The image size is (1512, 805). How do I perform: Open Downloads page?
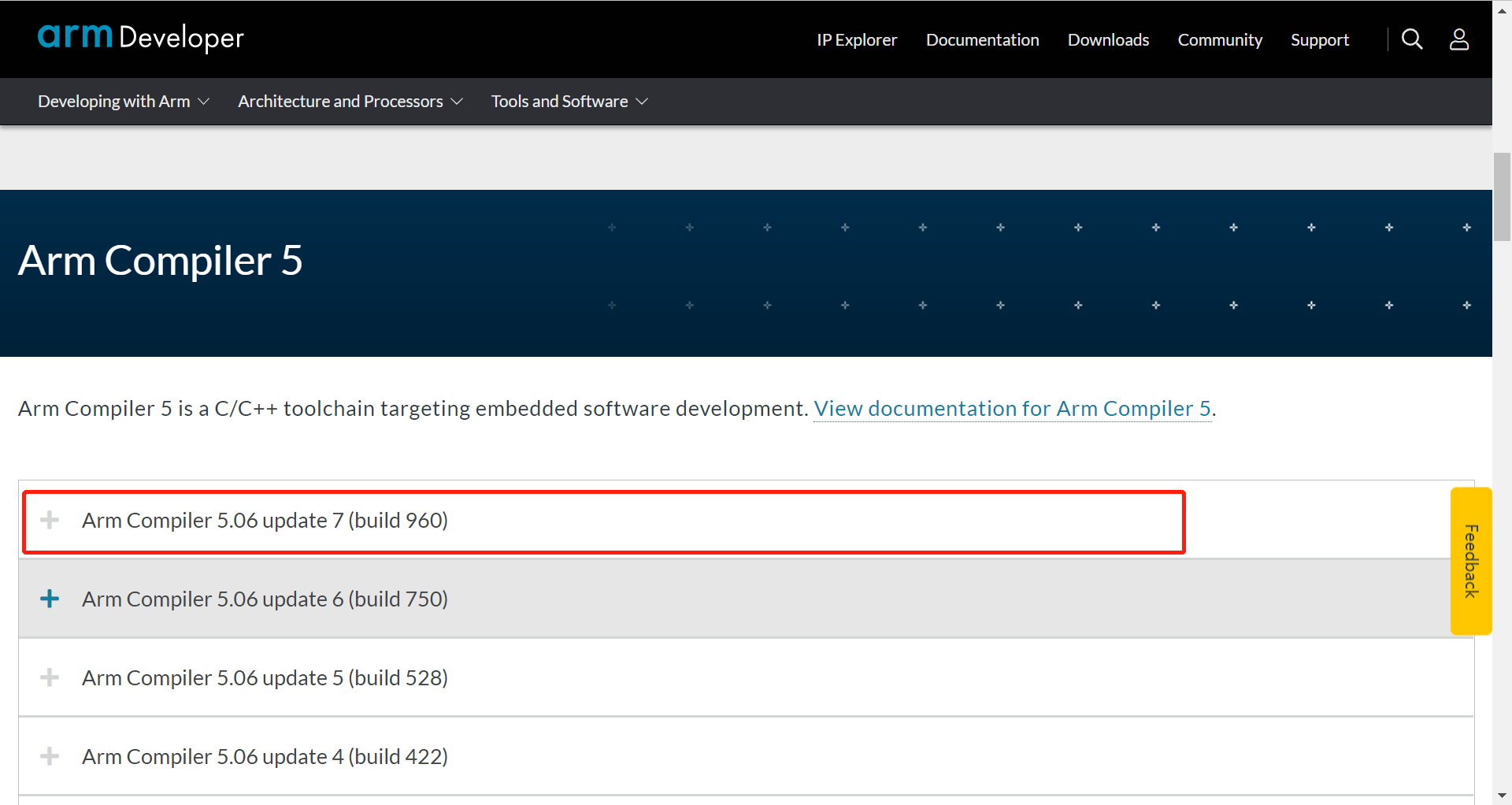1108,39
